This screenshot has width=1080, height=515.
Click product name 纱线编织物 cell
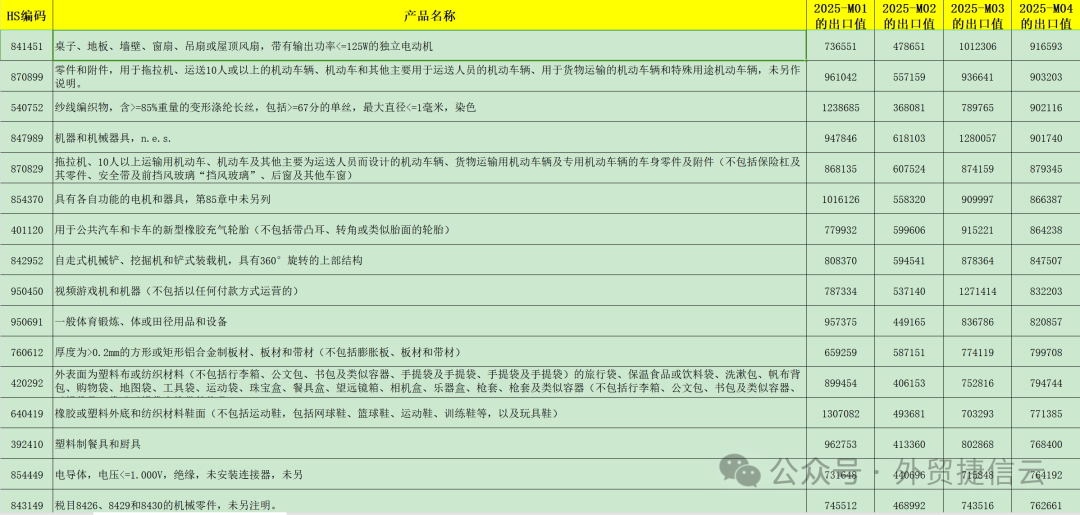(429, 107)
